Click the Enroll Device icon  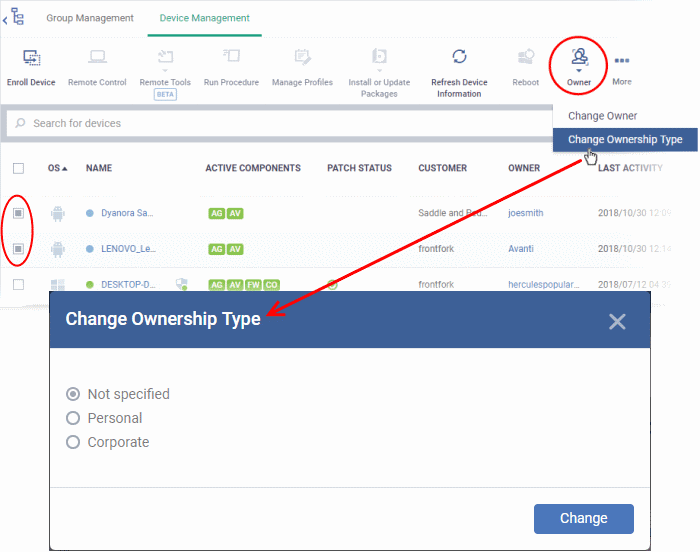[31, 58]
